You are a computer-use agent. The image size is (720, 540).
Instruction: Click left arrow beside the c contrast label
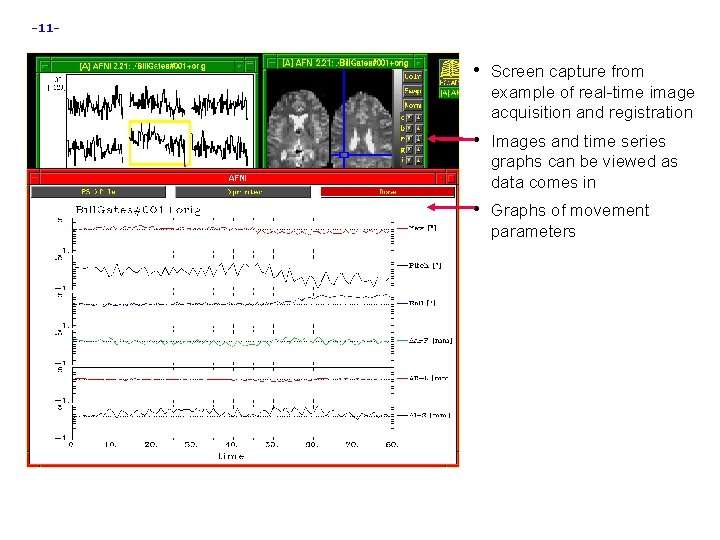click(x=410, y=118)
